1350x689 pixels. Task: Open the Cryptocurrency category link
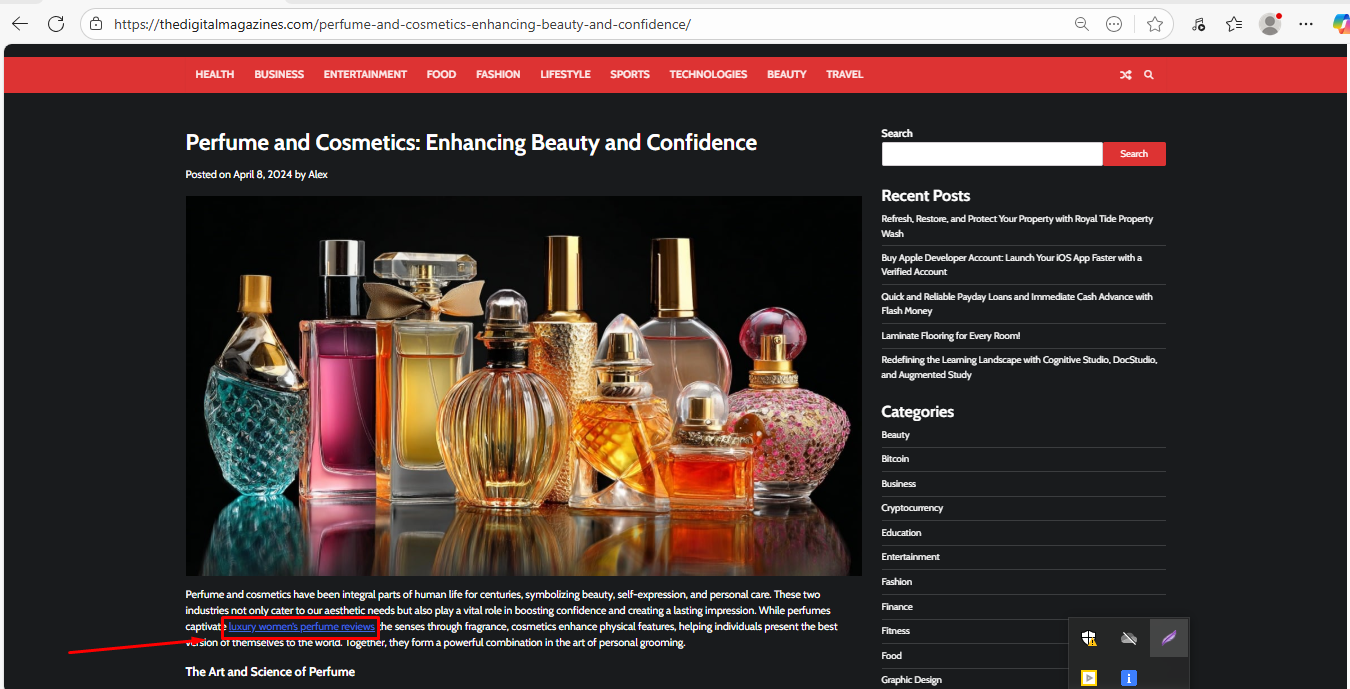click(912, 508)
